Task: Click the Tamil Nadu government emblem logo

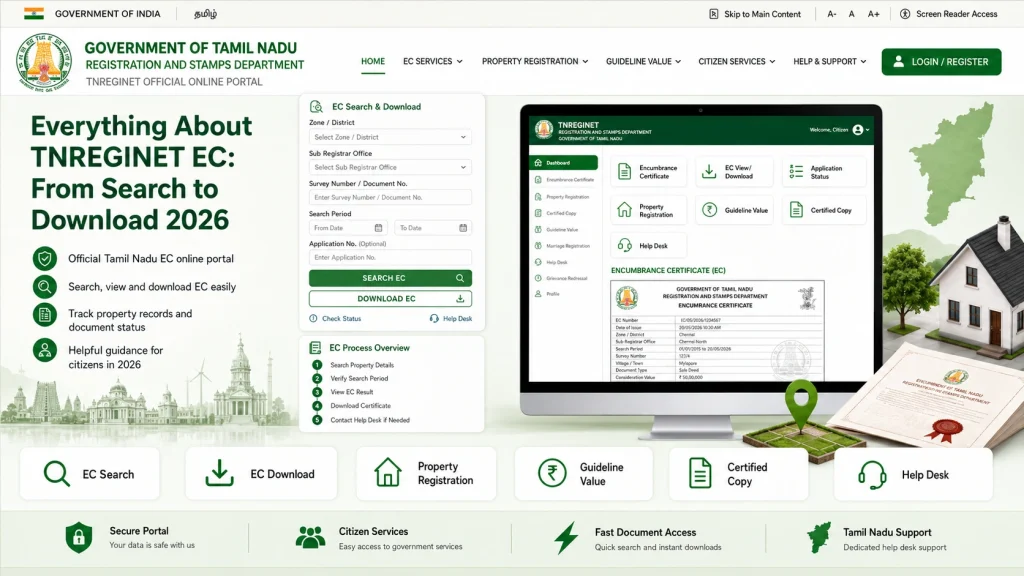Action: pyautogui.click(x=44, y=62)
